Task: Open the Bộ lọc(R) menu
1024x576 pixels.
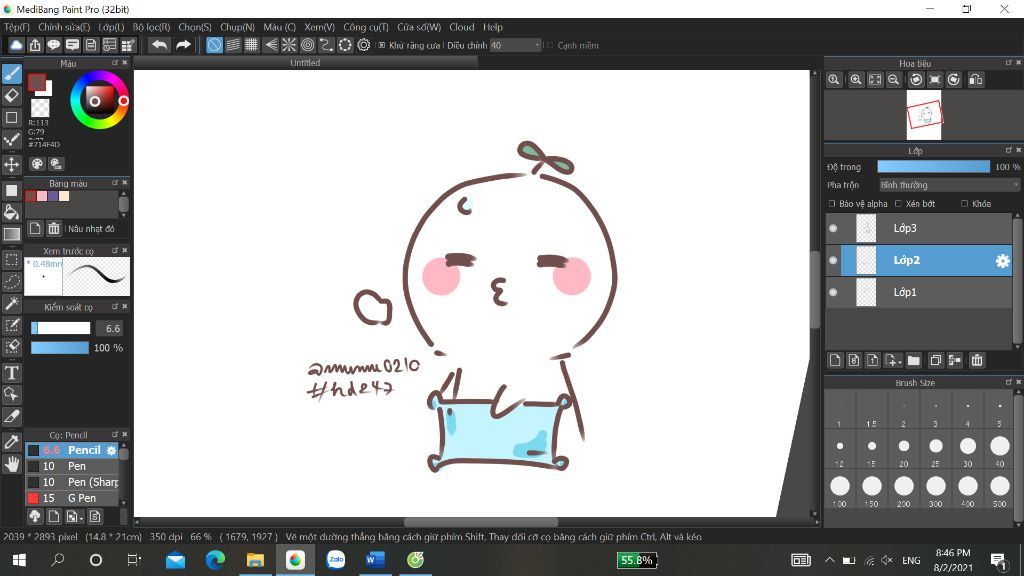Action: click(152, 27)
